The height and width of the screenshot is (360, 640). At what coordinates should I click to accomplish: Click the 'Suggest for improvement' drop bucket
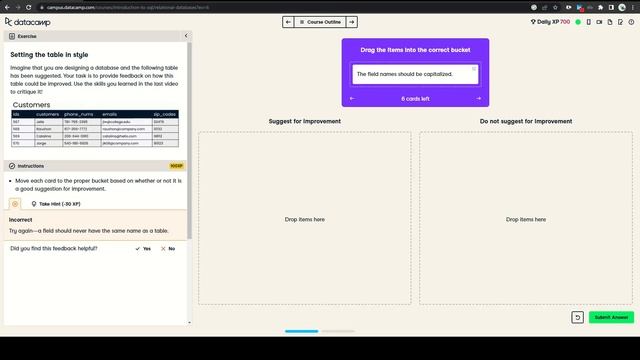(x=304, y=218)
